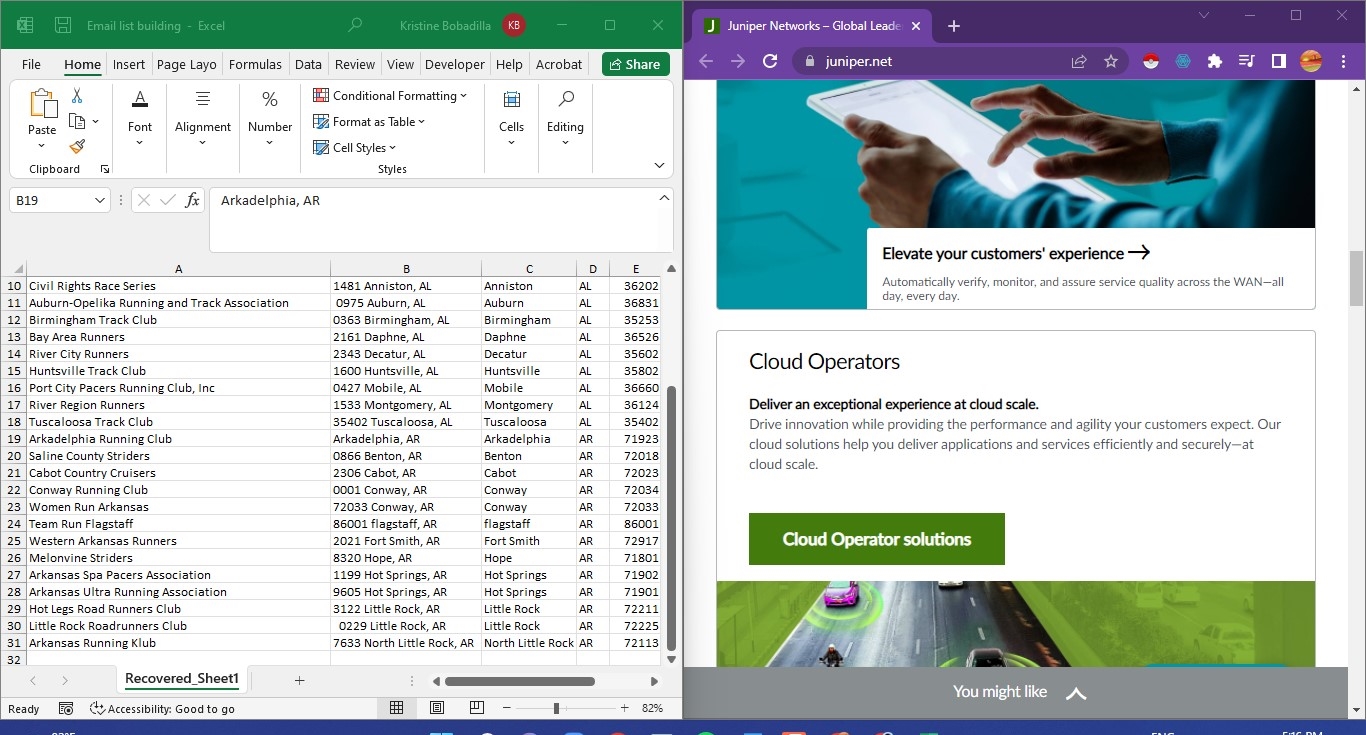
Task: Open the Editing group button
Action: [x=565, y=118]
